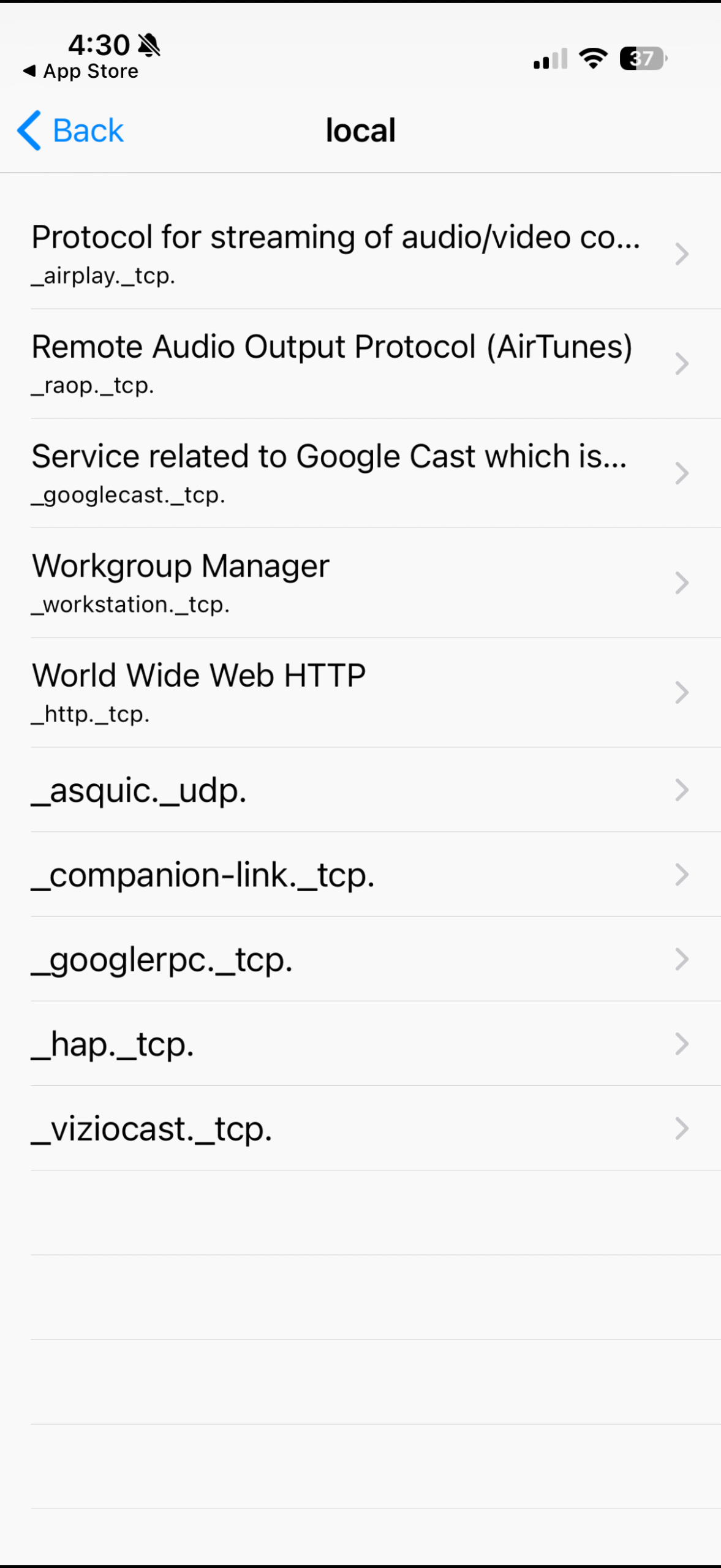The width and height of the screenshot is (721, 1568).
Task: Tap the silent mode bell icon
Action: [149, 45]
